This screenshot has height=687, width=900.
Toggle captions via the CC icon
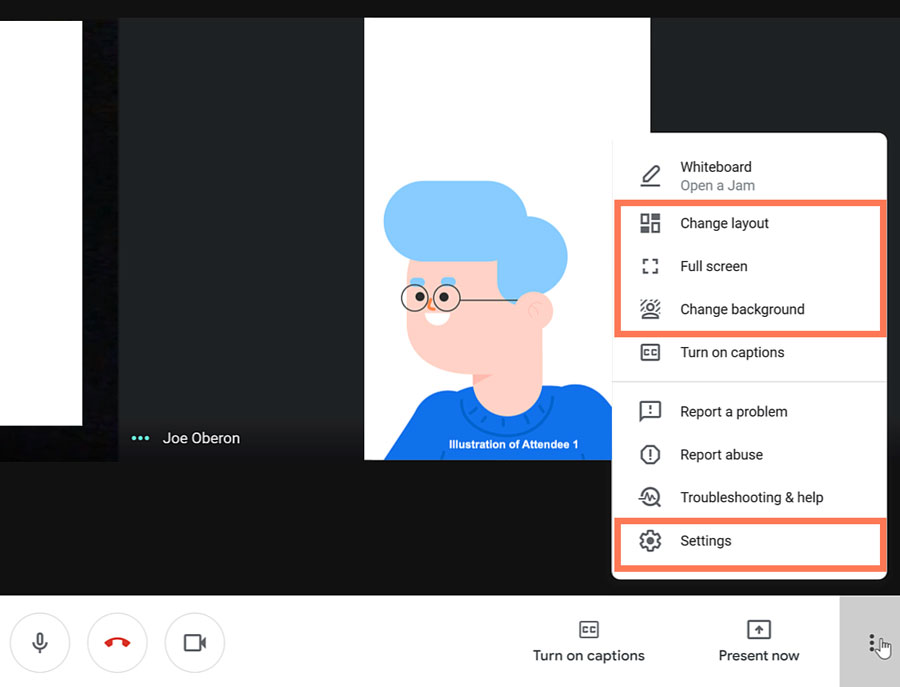pos(588,629)
